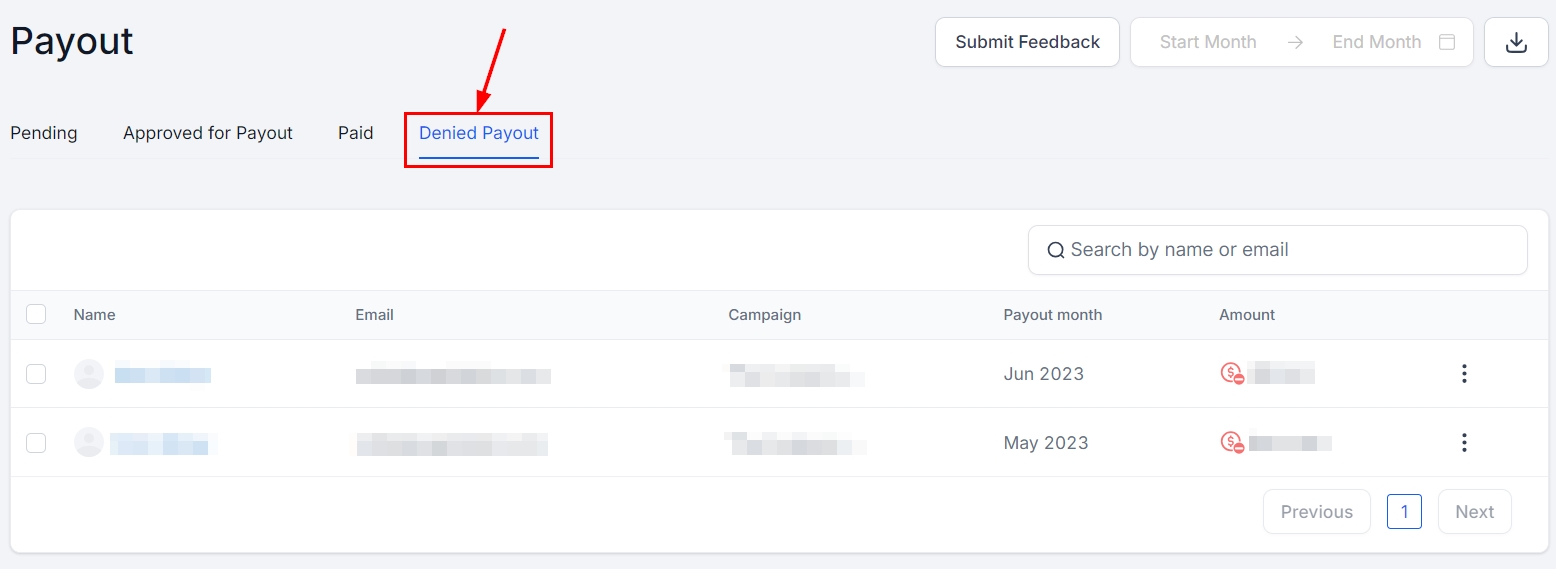Screen dimensions: 1556x569
Task: Click the calendar icon in date range
Action: [1446, 42]
